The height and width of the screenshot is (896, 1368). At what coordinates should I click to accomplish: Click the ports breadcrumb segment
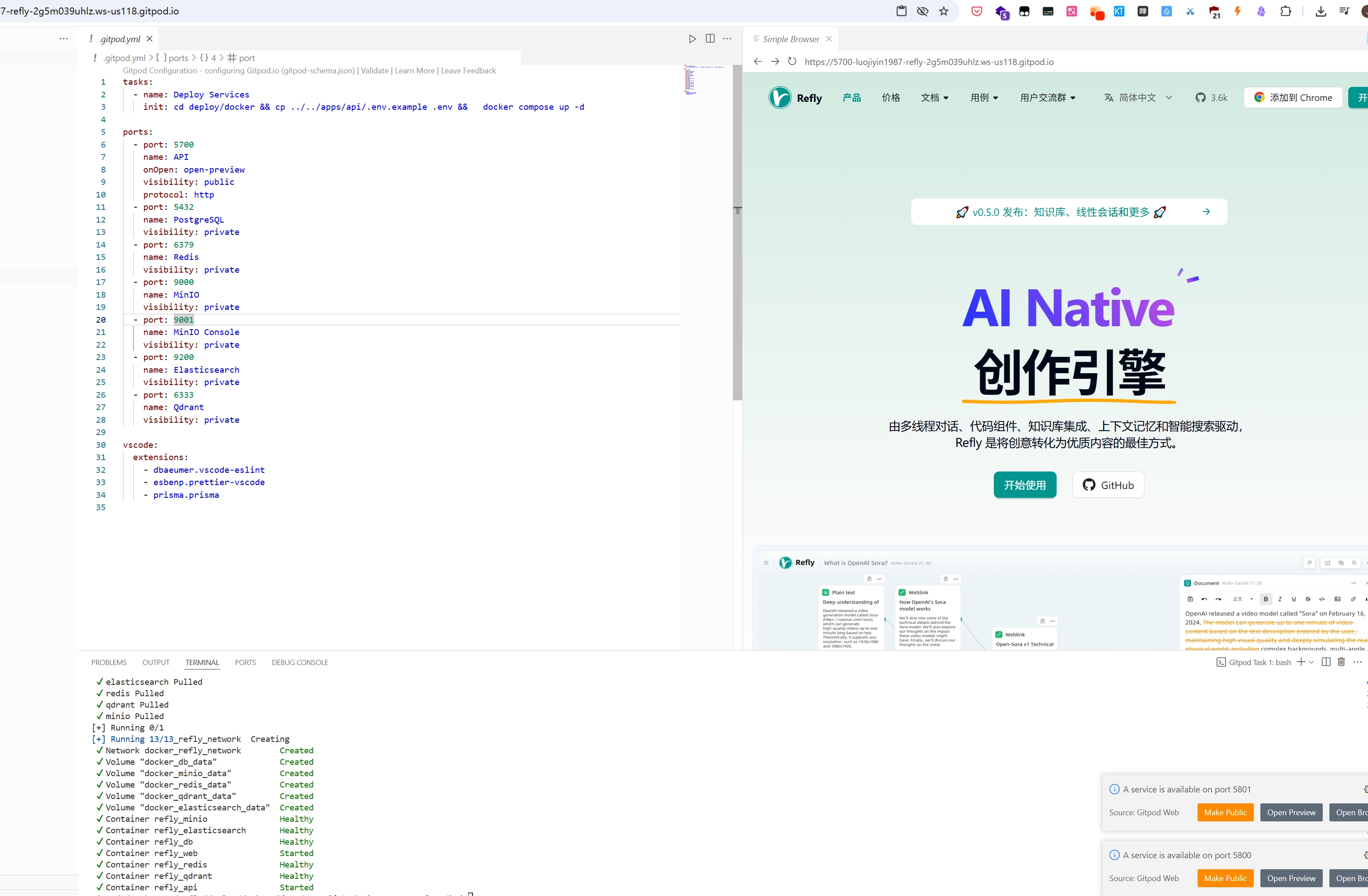(173, 58)
